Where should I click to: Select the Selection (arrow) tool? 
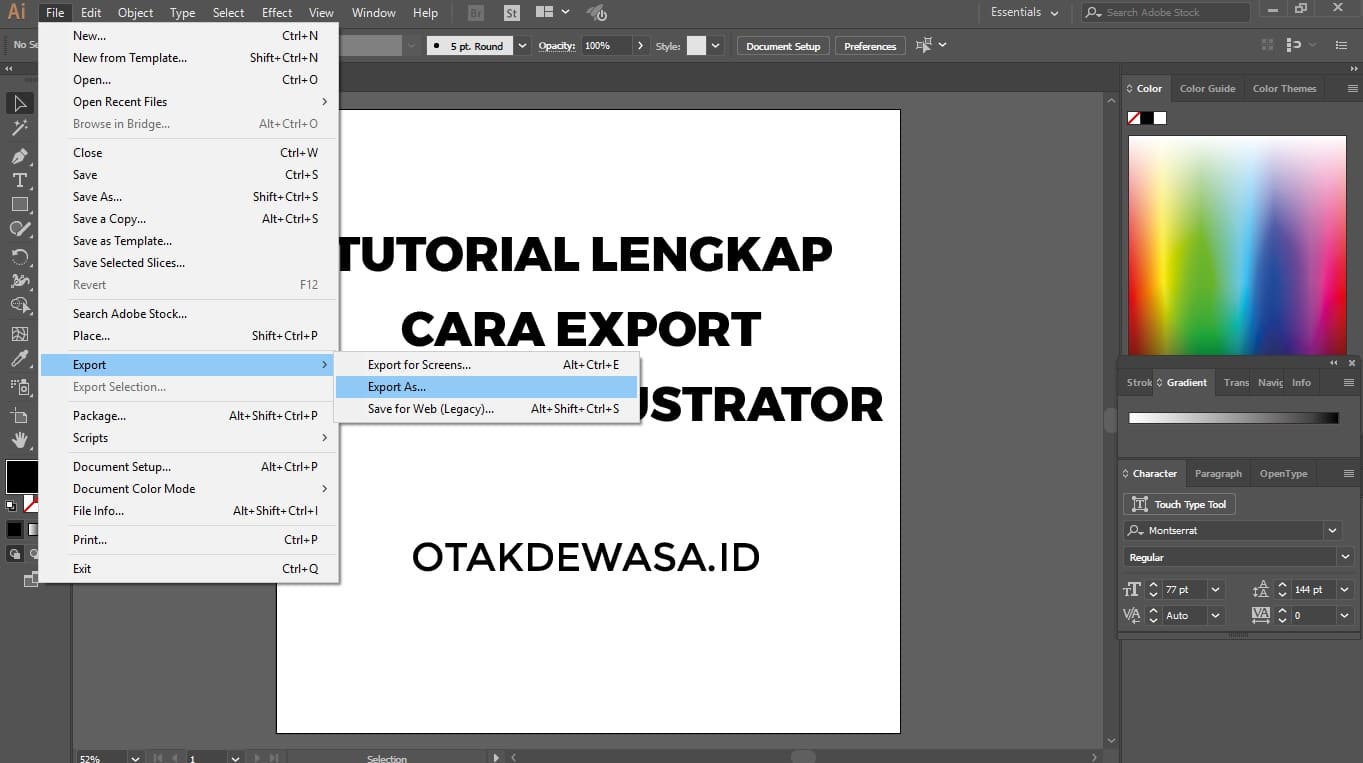point(19,103)
